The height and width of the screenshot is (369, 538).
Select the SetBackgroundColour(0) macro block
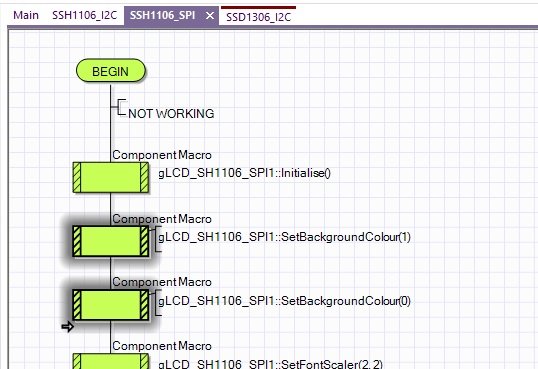111,305
